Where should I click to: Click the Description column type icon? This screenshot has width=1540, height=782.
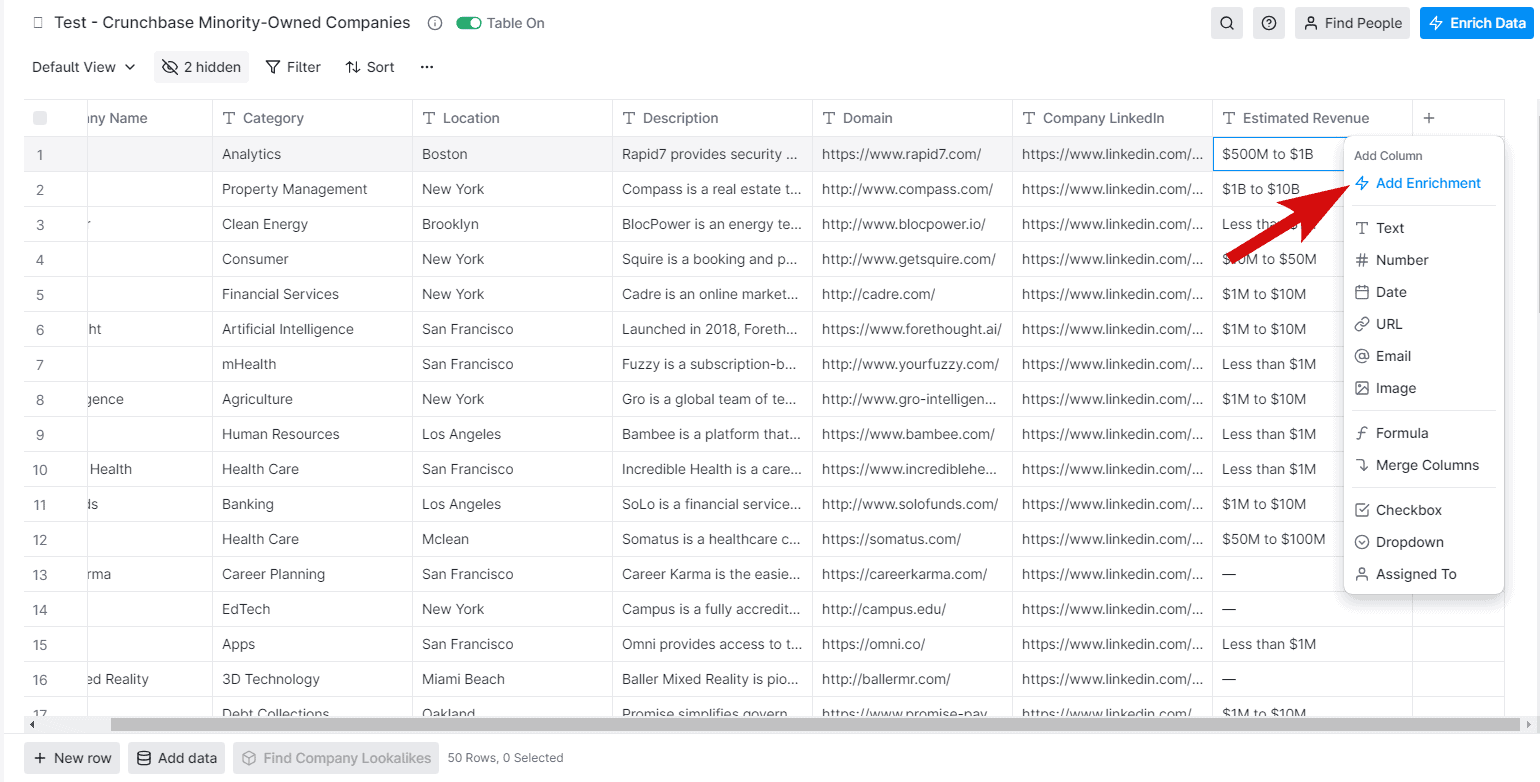tap(629, 118)
